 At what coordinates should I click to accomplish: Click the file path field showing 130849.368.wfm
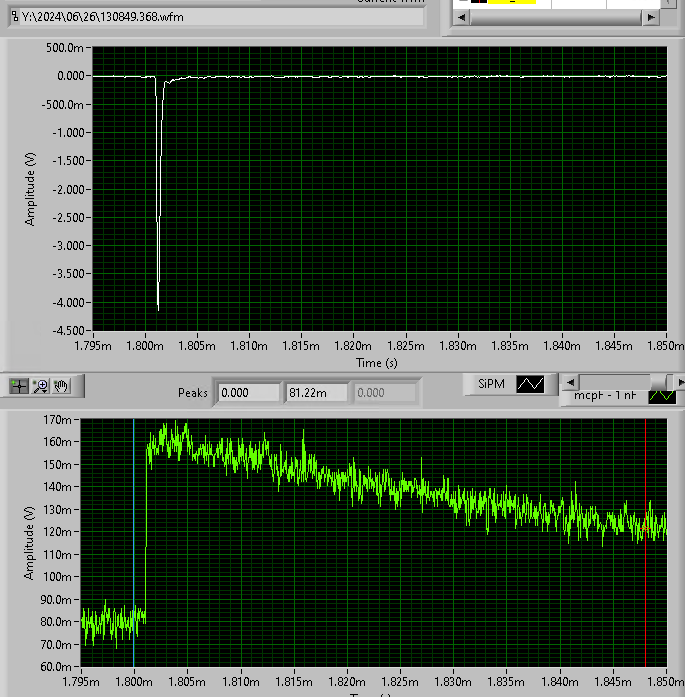pos(222,17)
